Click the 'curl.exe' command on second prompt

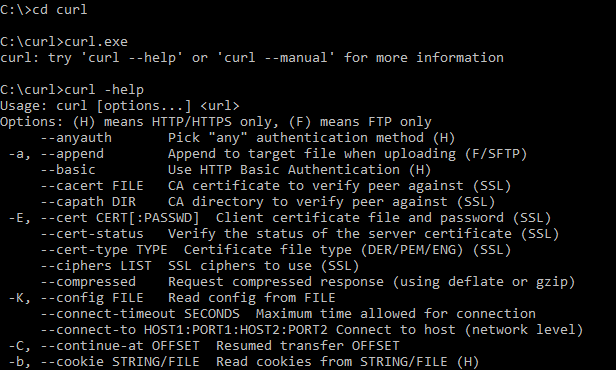pos(96,42)
